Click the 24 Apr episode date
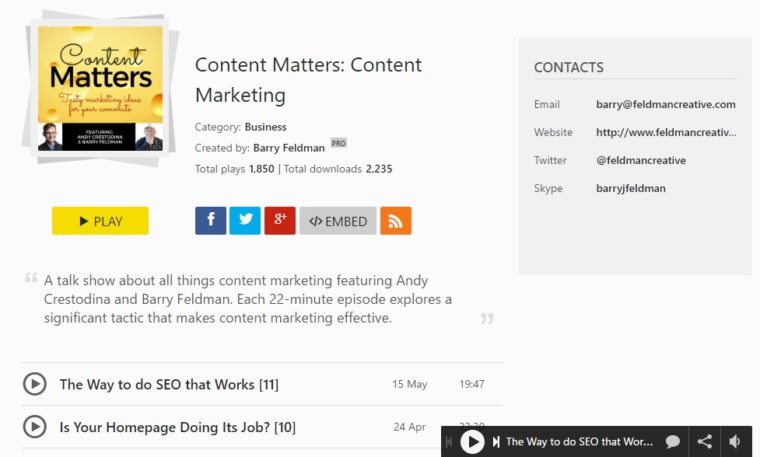The width and height of the screenshot is (760, 457). 410,427
